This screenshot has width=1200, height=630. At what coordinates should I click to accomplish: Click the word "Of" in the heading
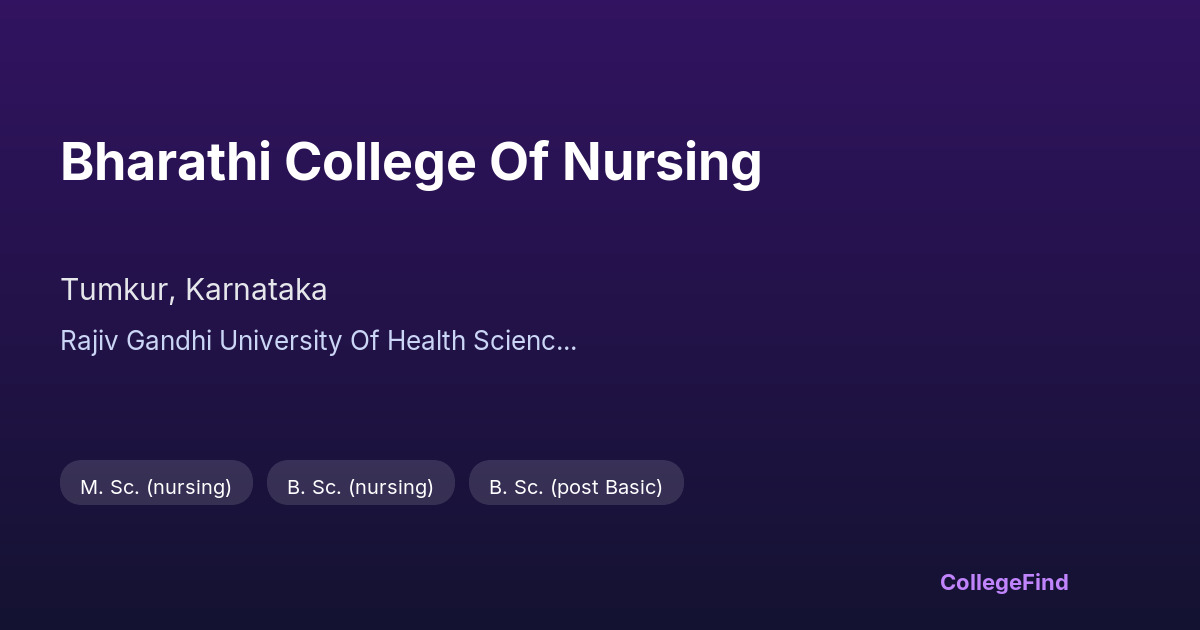(x=518, y=162)
